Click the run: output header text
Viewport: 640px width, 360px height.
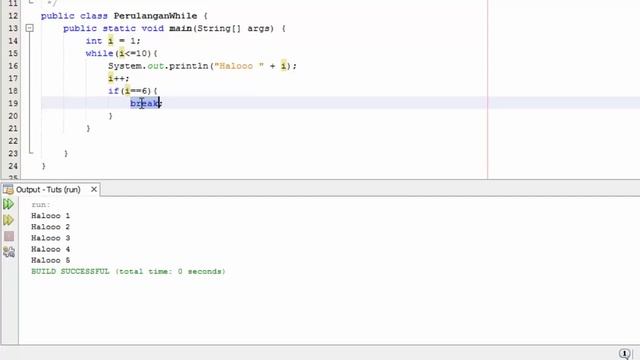click(41, 204)
